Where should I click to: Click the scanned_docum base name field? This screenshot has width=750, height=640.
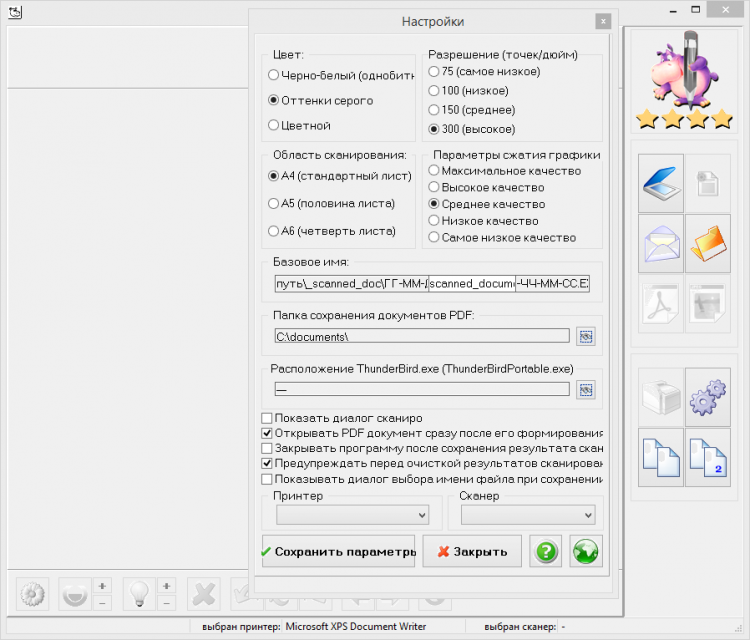(x=472, y=284)
